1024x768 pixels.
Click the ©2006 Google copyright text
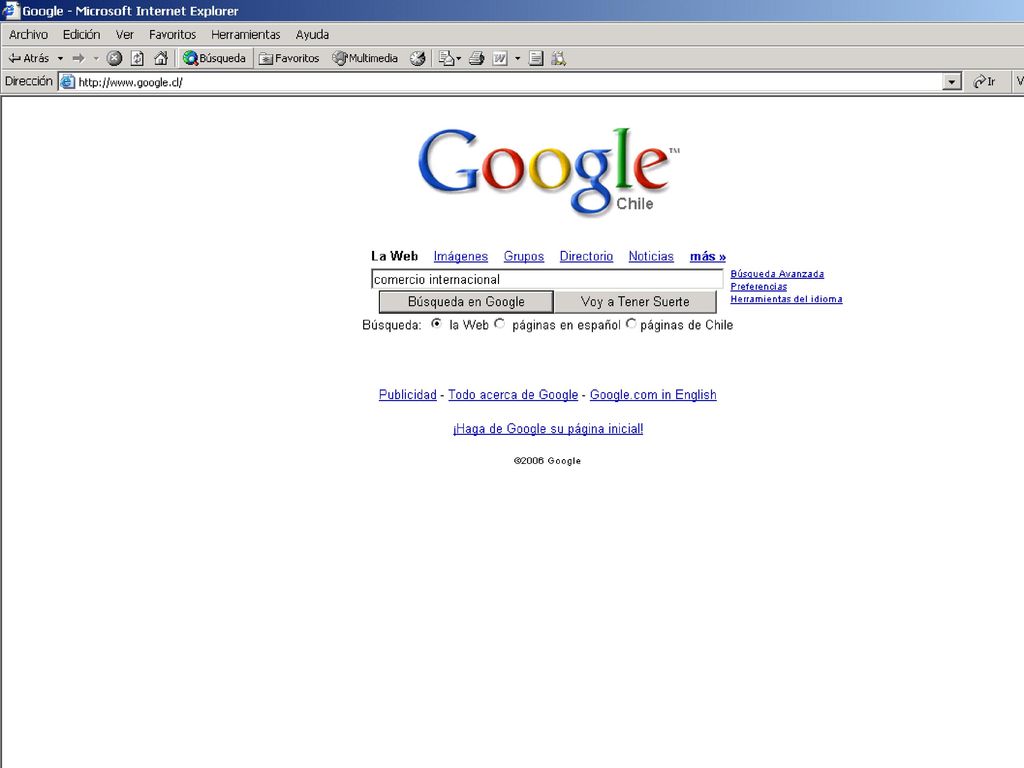[x=547, y=460]
